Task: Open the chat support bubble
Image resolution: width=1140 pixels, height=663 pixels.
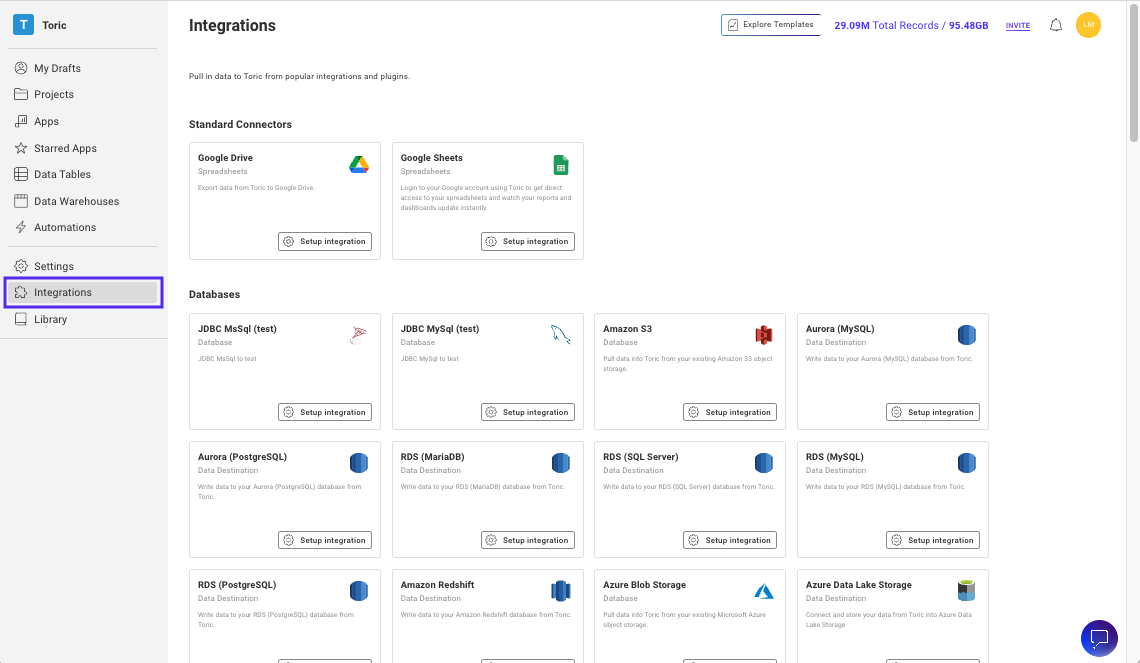Action: point(1099,638)
